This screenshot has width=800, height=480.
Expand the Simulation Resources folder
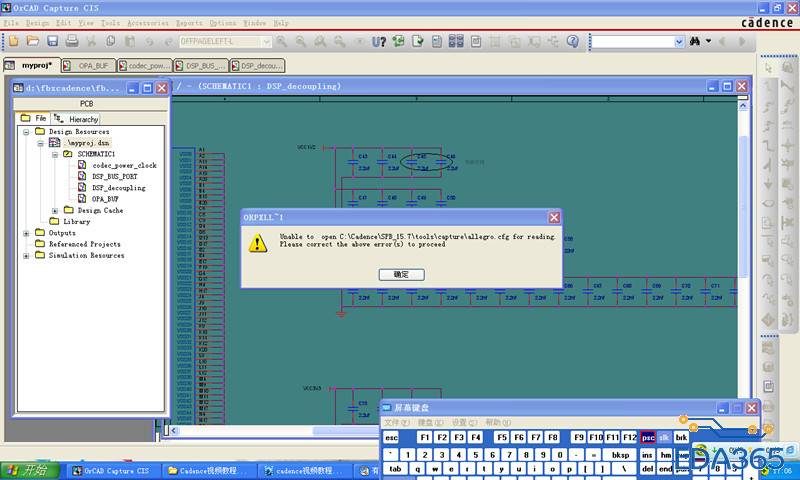point(26,256)
